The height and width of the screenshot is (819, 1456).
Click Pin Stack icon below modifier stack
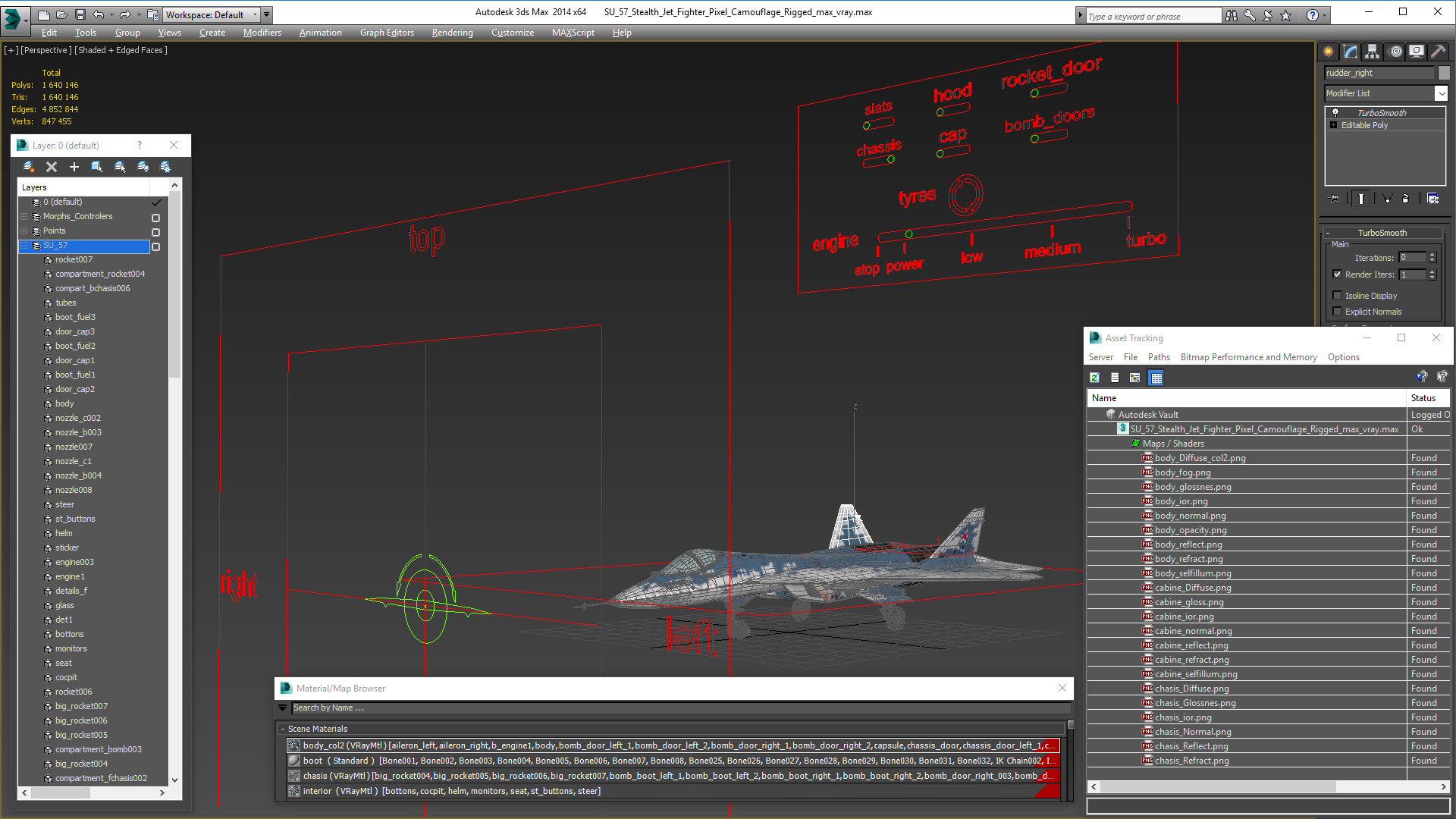pos(1335,199)
